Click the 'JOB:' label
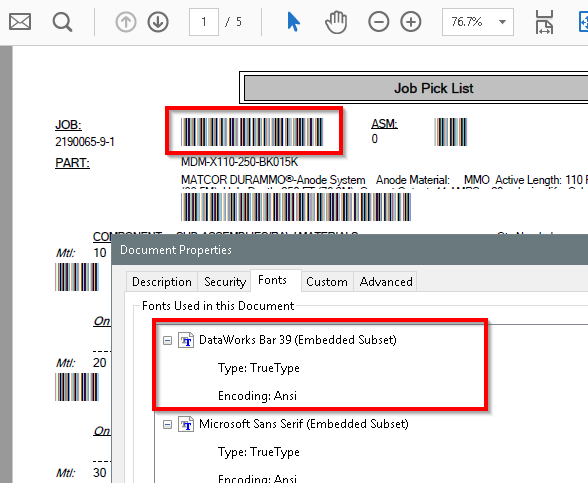Viewport: 588px width, 483px height. click(x=68, y=124)
